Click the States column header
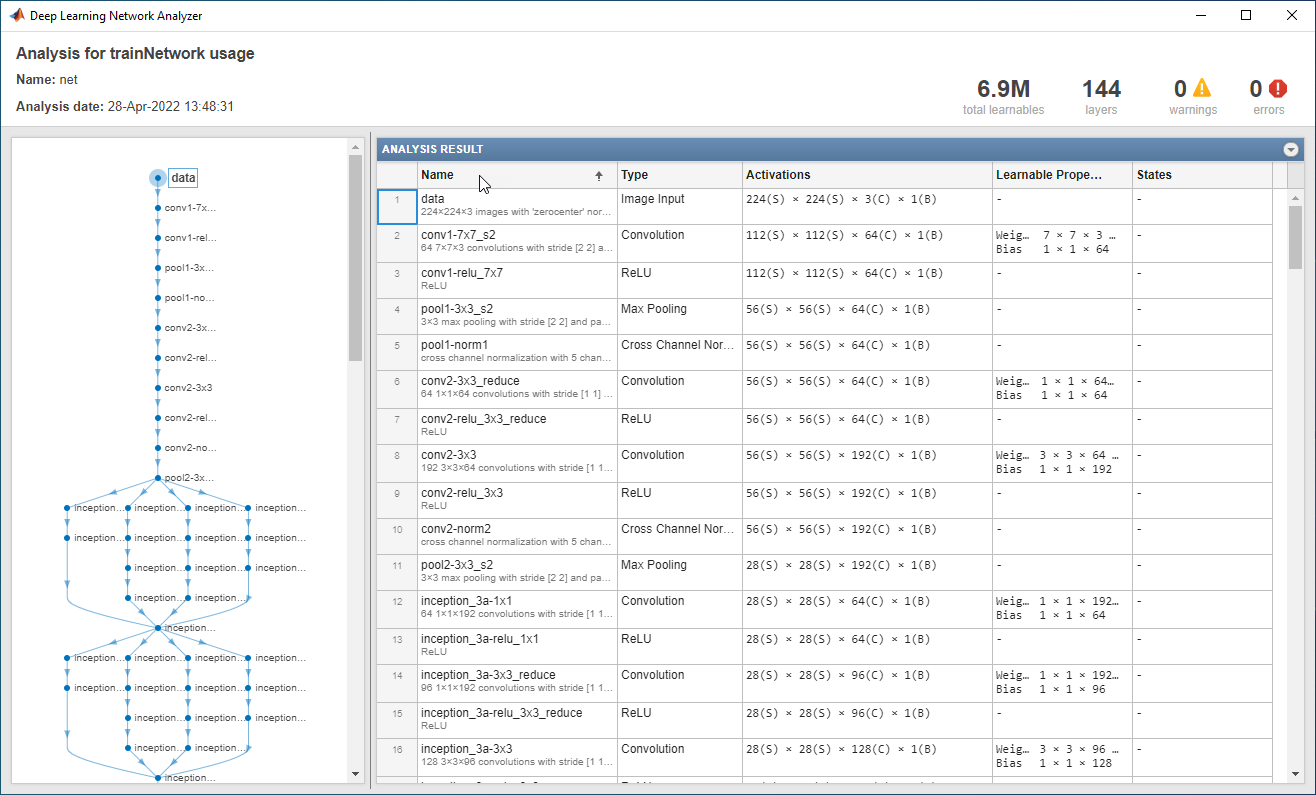The height and width of the screenshot is (795, 1316). pos(1201,175)
